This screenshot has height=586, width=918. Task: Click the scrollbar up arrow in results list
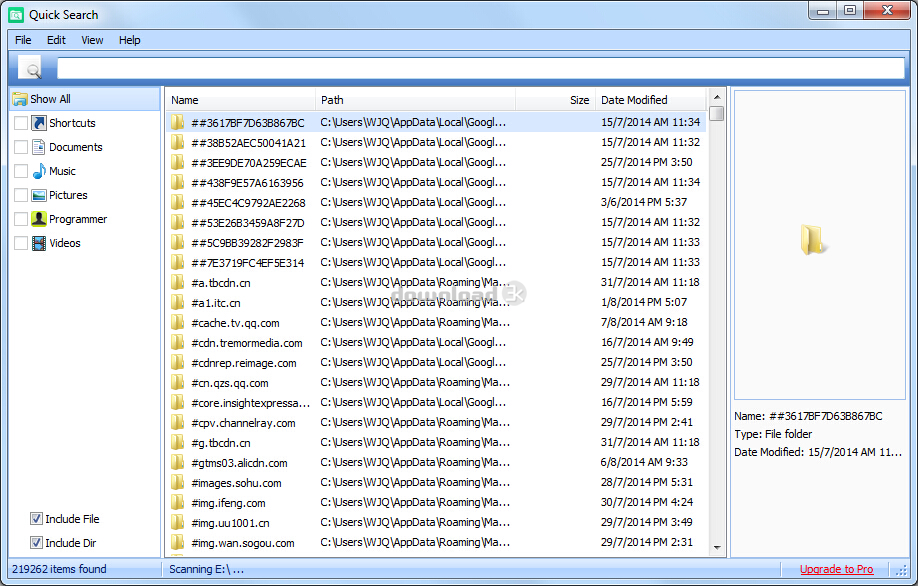tap(717, 97)
